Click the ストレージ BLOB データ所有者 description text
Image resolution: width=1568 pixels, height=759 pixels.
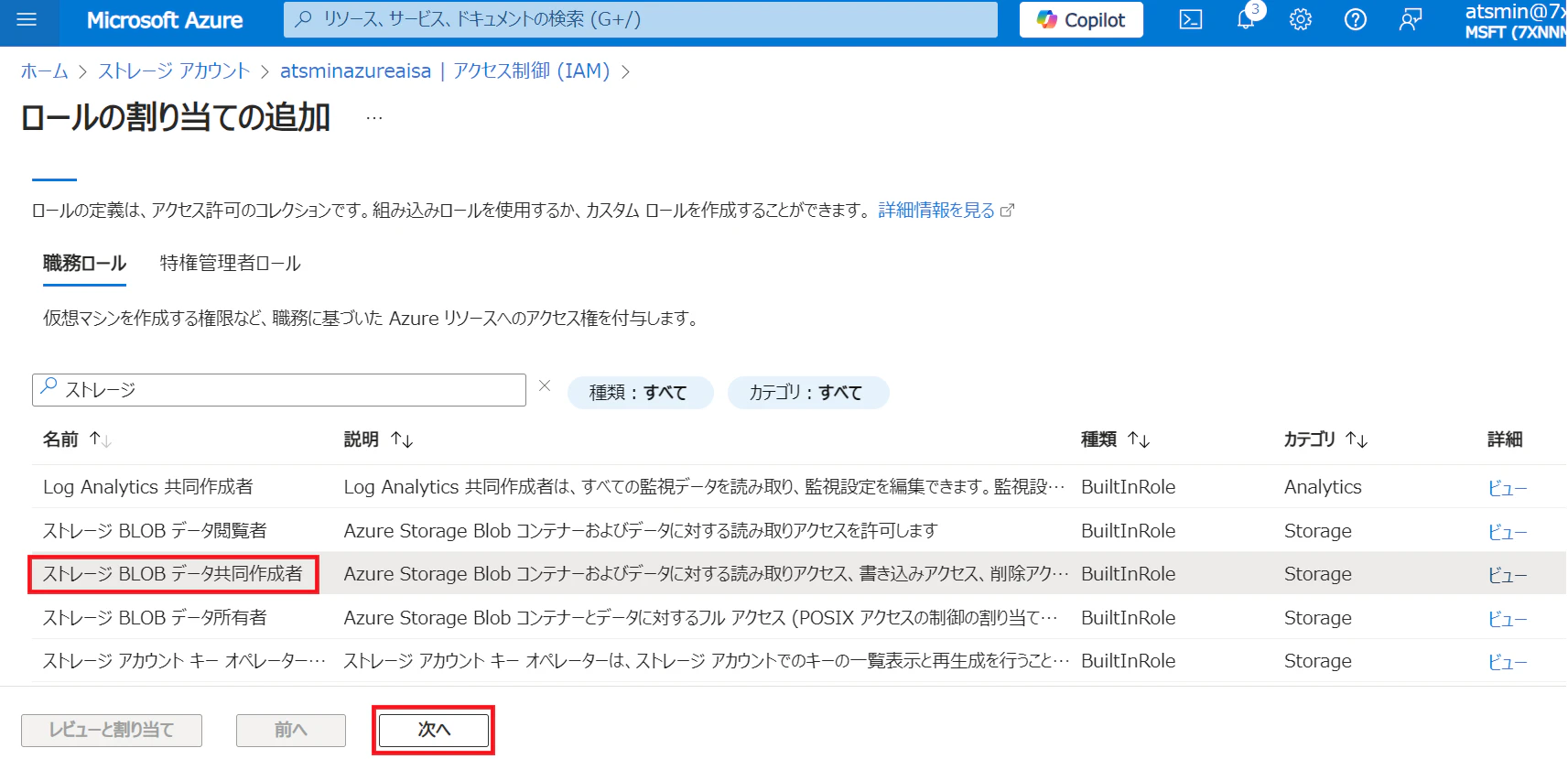pyautogui.click(x=700, y=618)
